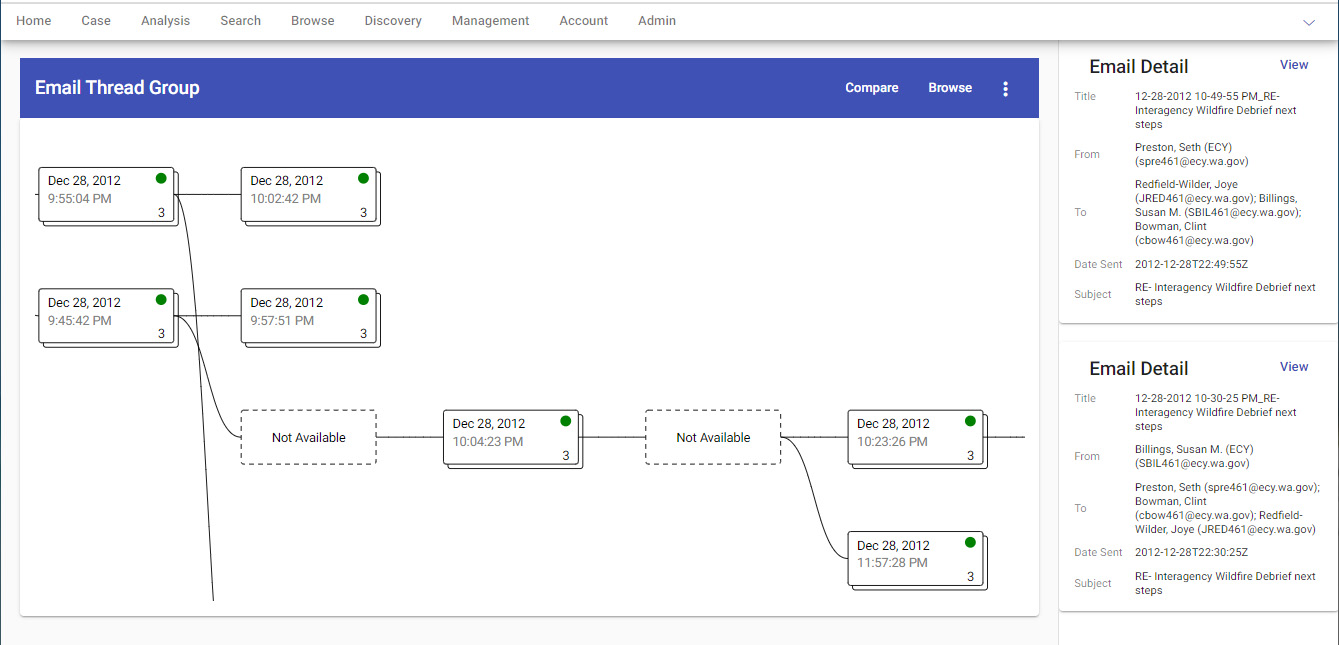
Task: Click the green status dot on the 9:55:04 PM node
Action: coord(161,178)
